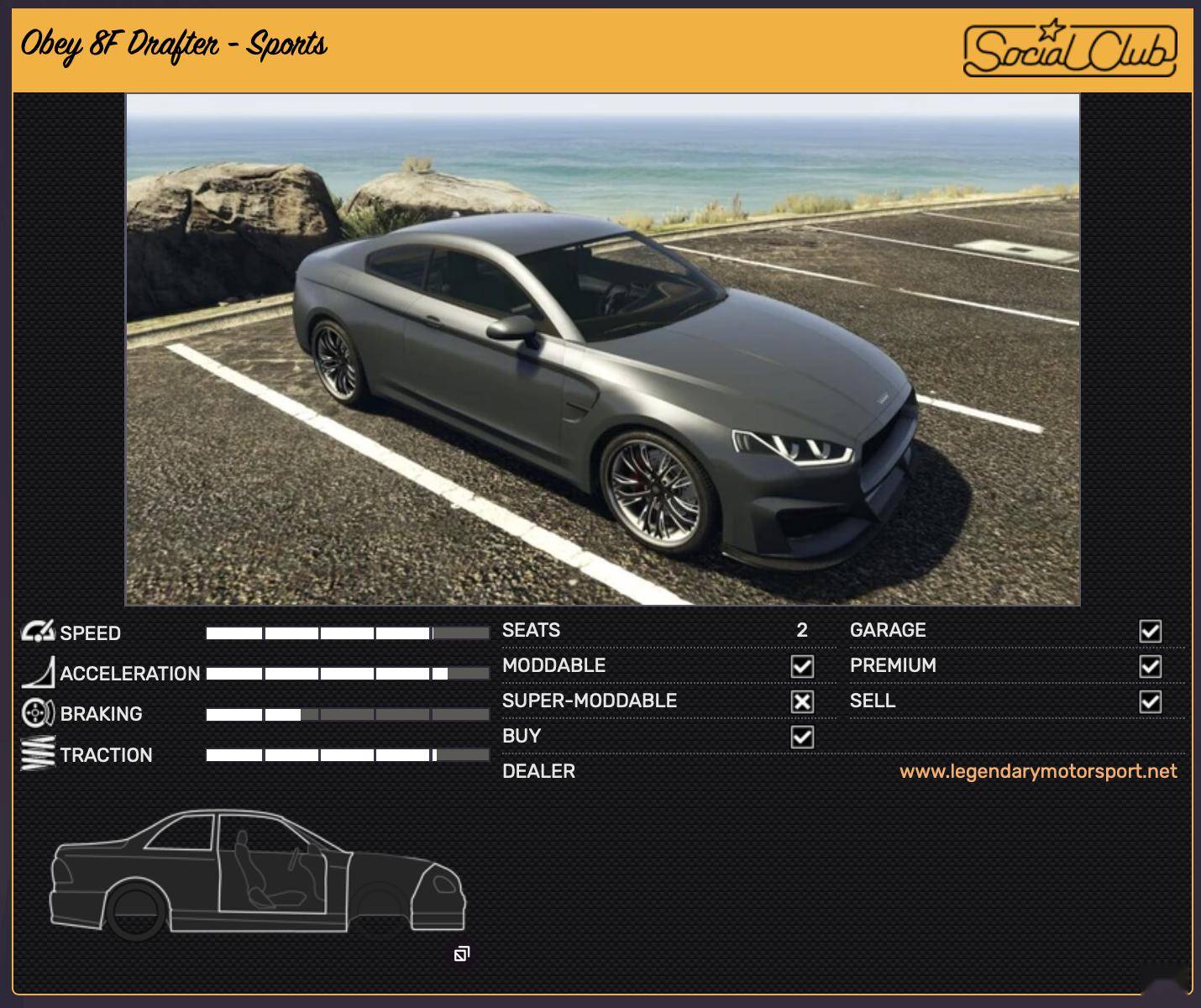Click the Social Club logo

[1070, 50]
